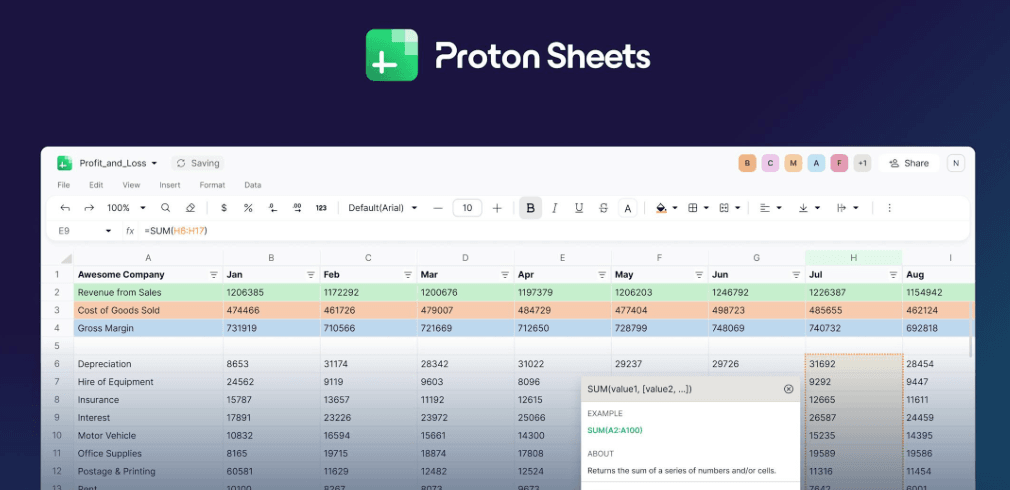Click collaborator avatar F
Screen dimensions: 1010x490
pos(839,164)
